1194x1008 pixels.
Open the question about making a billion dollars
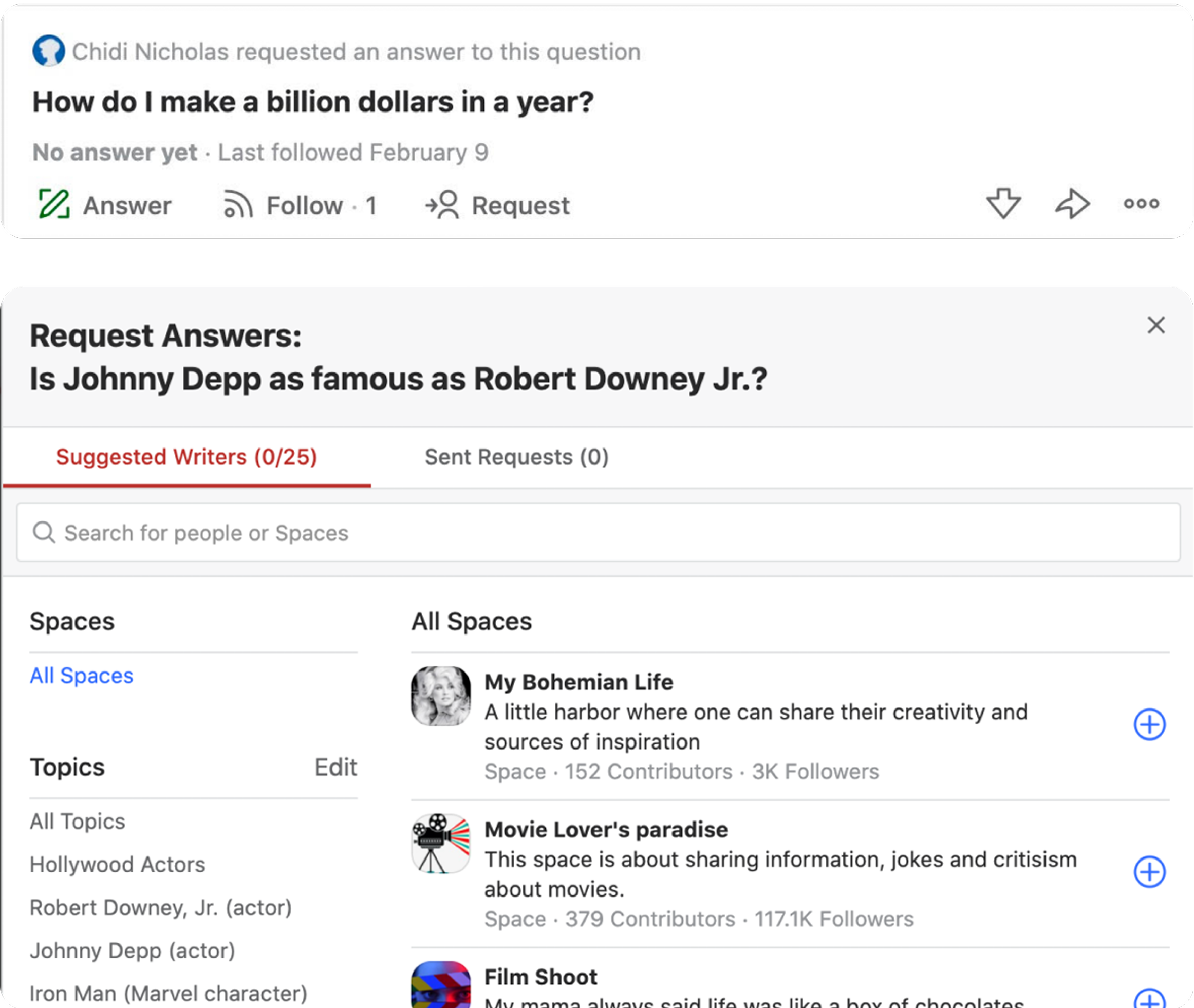(x=313, y=102)
